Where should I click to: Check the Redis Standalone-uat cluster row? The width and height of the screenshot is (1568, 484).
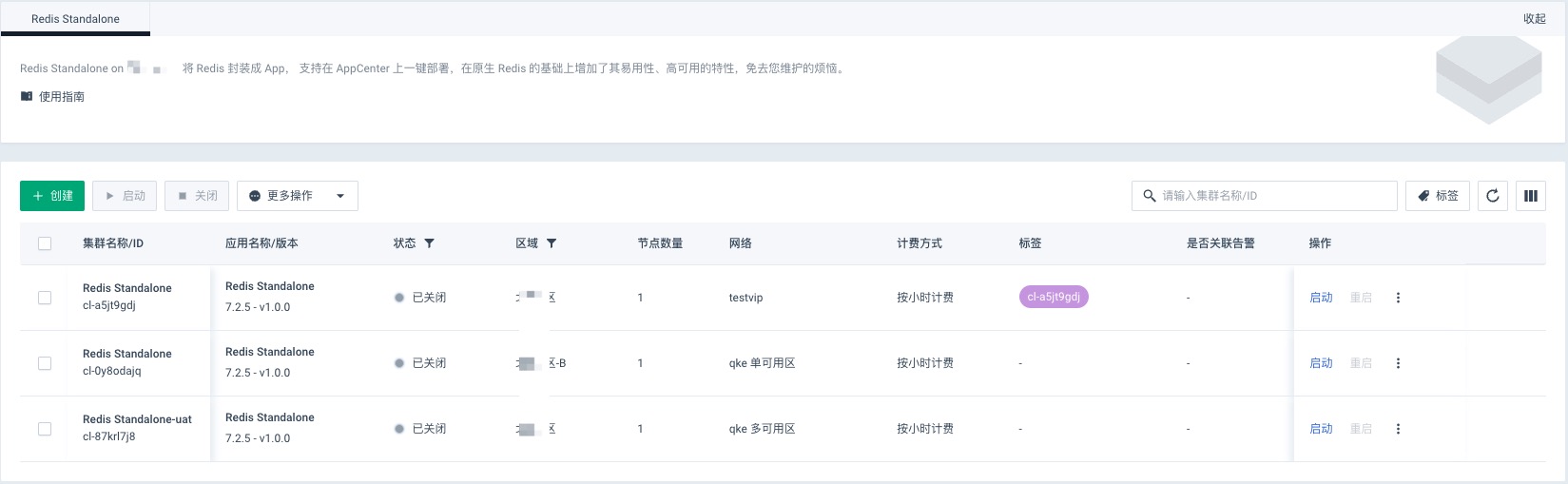pyautogui.click(x=45, y=429)
